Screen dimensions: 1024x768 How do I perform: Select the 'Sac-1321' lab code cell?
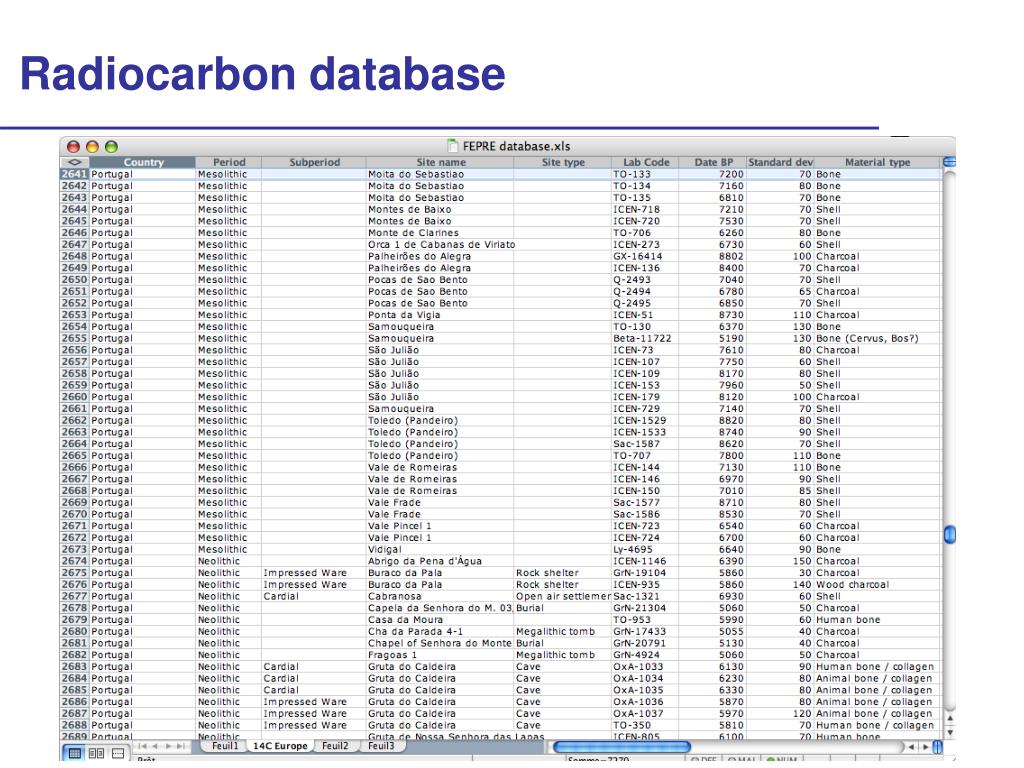(x=645, y=596)
